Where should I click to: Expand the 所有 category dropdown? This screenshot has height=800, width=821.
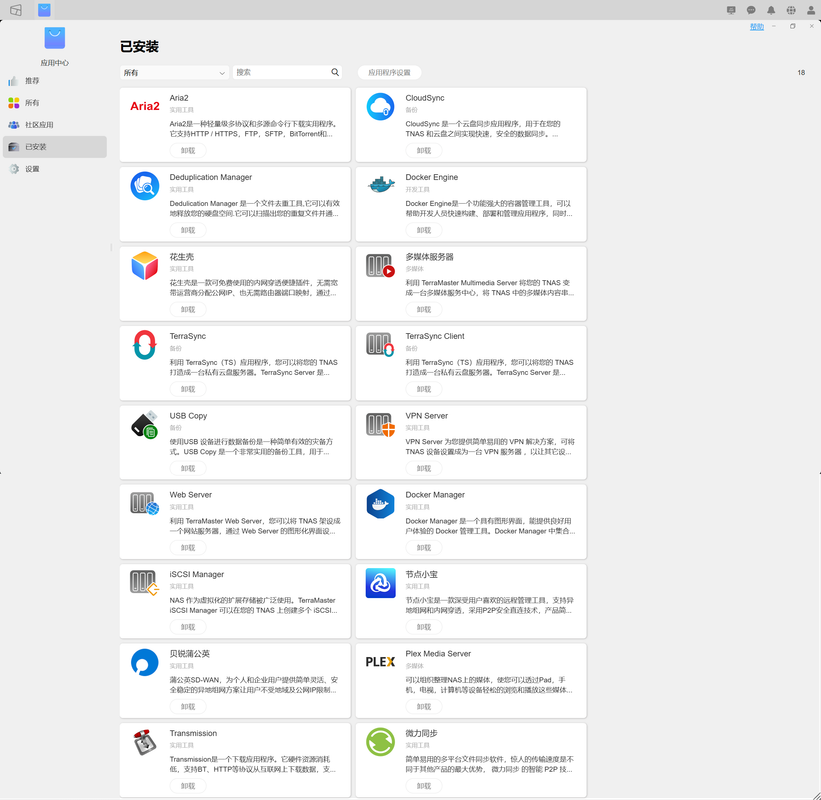pyautogui.click(x=174, y=73)
